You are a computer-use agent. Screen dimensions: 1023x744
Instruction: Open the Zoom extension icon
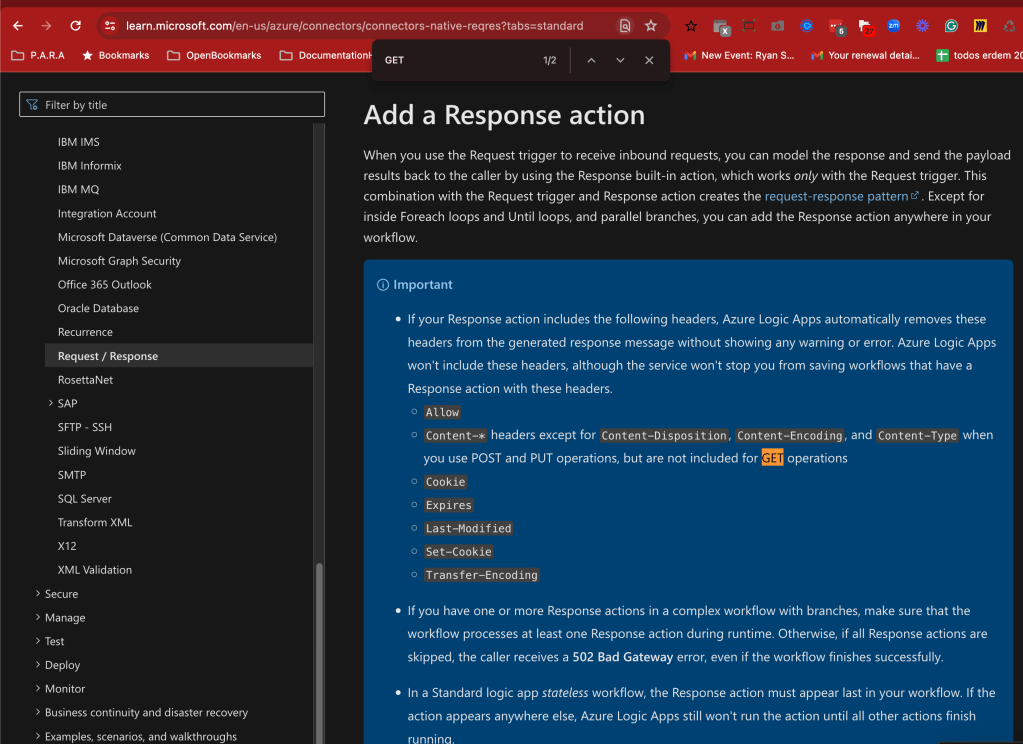click(x=894, y=26)
